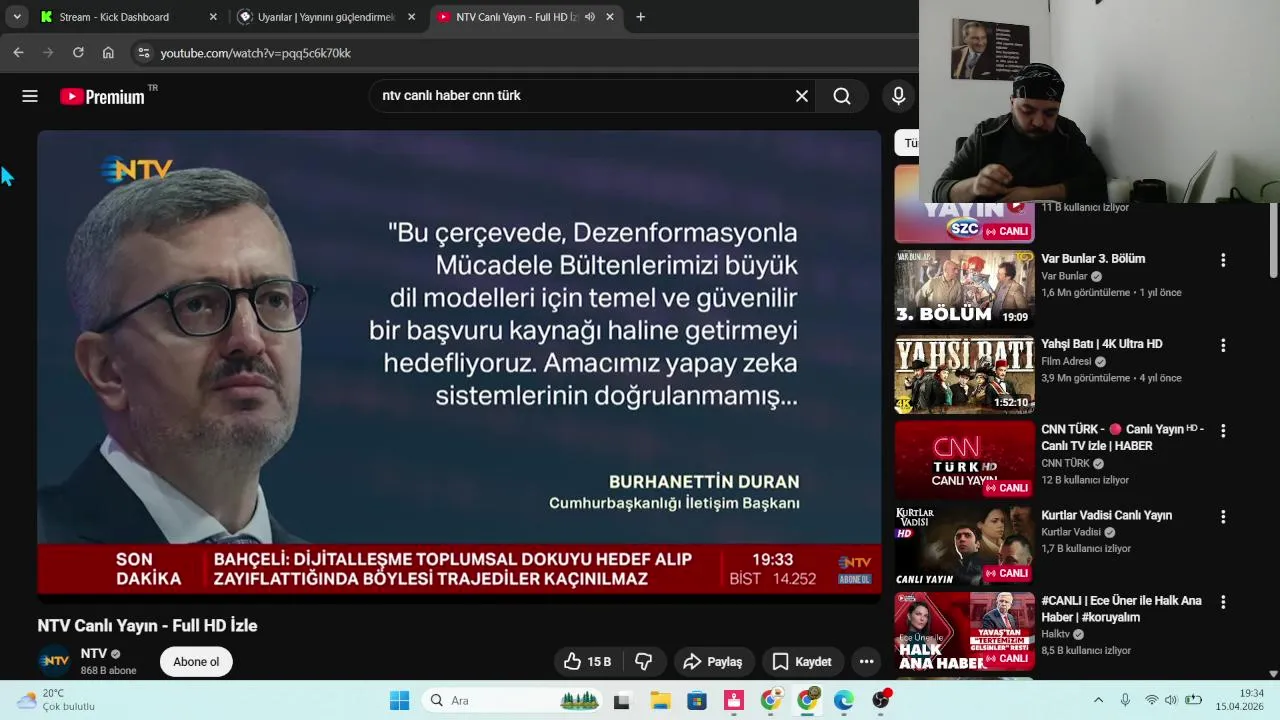This screenshot has height=720, width=1280.
Task: Show hidden system tray icons
Action: [x=1098, y=700]
